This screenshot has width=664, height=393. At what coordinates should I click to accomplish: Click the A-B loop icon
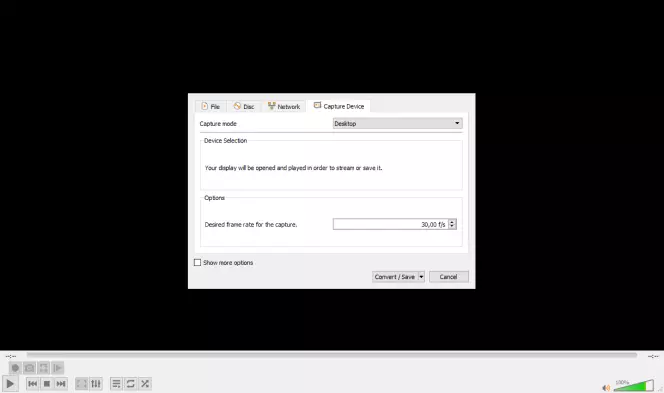(44, 368)
